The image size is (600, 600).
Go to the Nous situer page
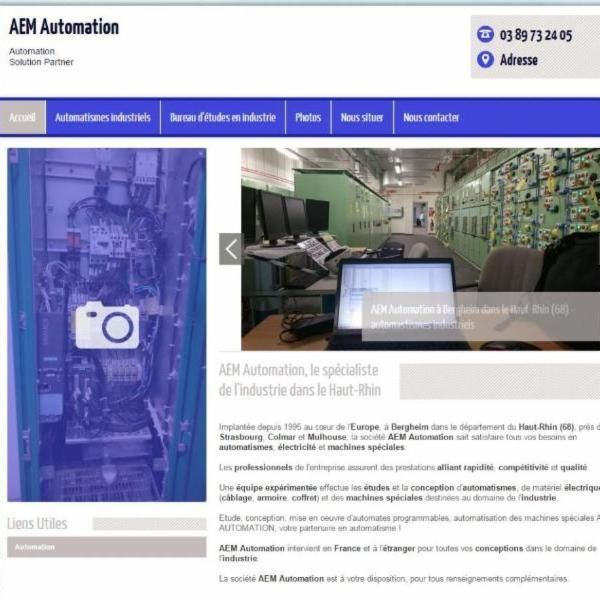pos(362,117)
